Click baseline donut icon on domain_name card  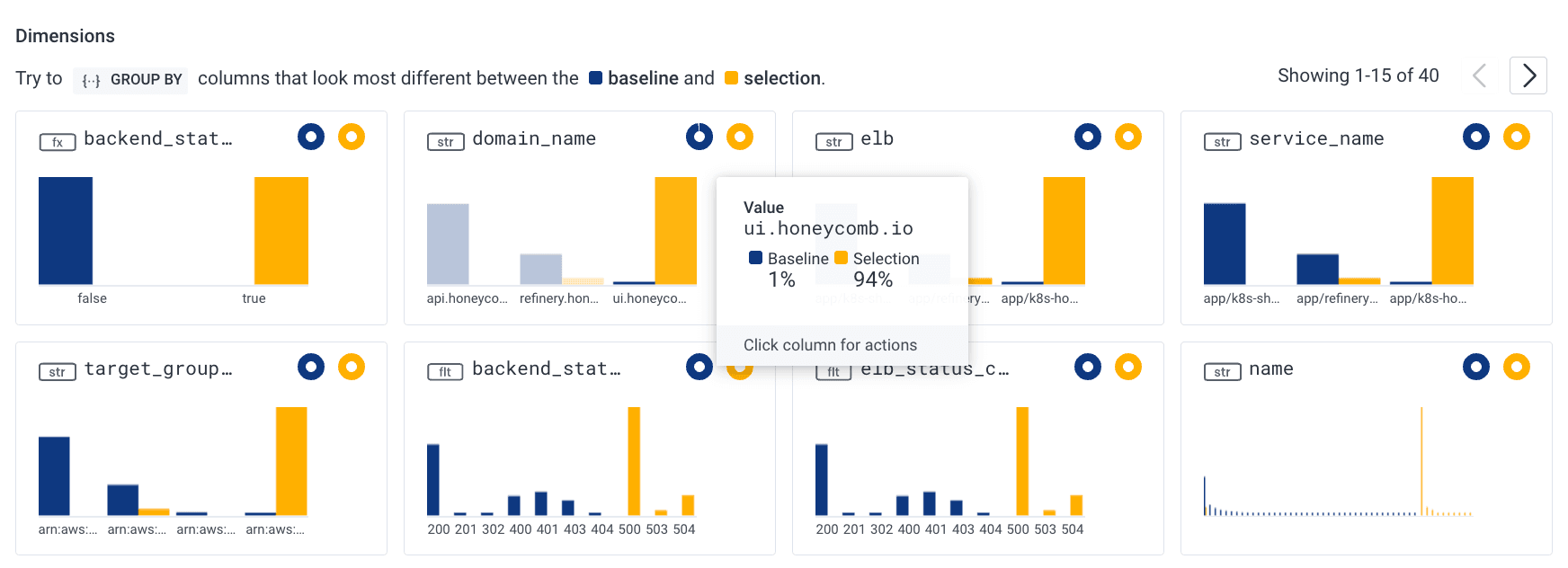[699, 137]
